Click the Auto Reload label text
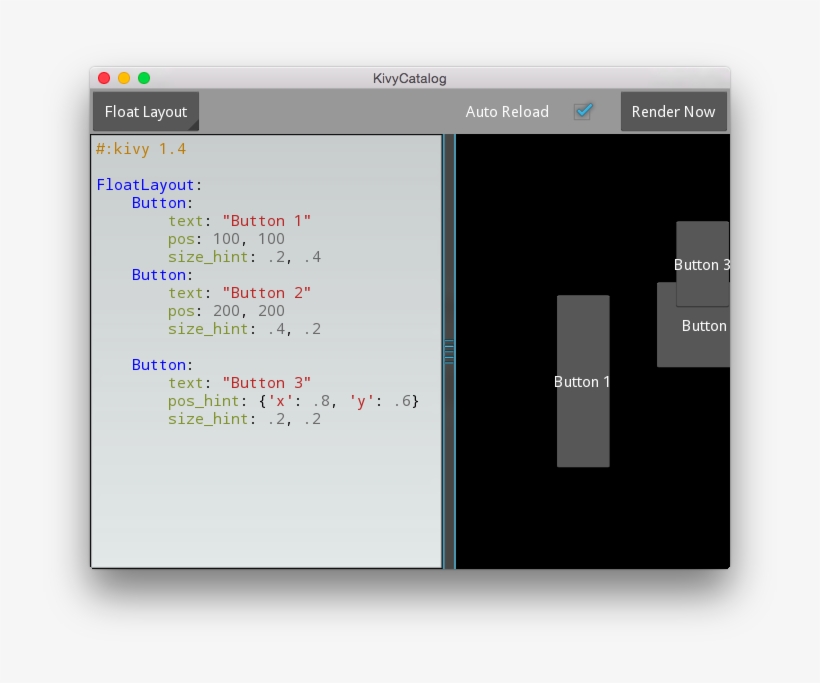This screenshot has height=683, width=820. tap(507, 111)
